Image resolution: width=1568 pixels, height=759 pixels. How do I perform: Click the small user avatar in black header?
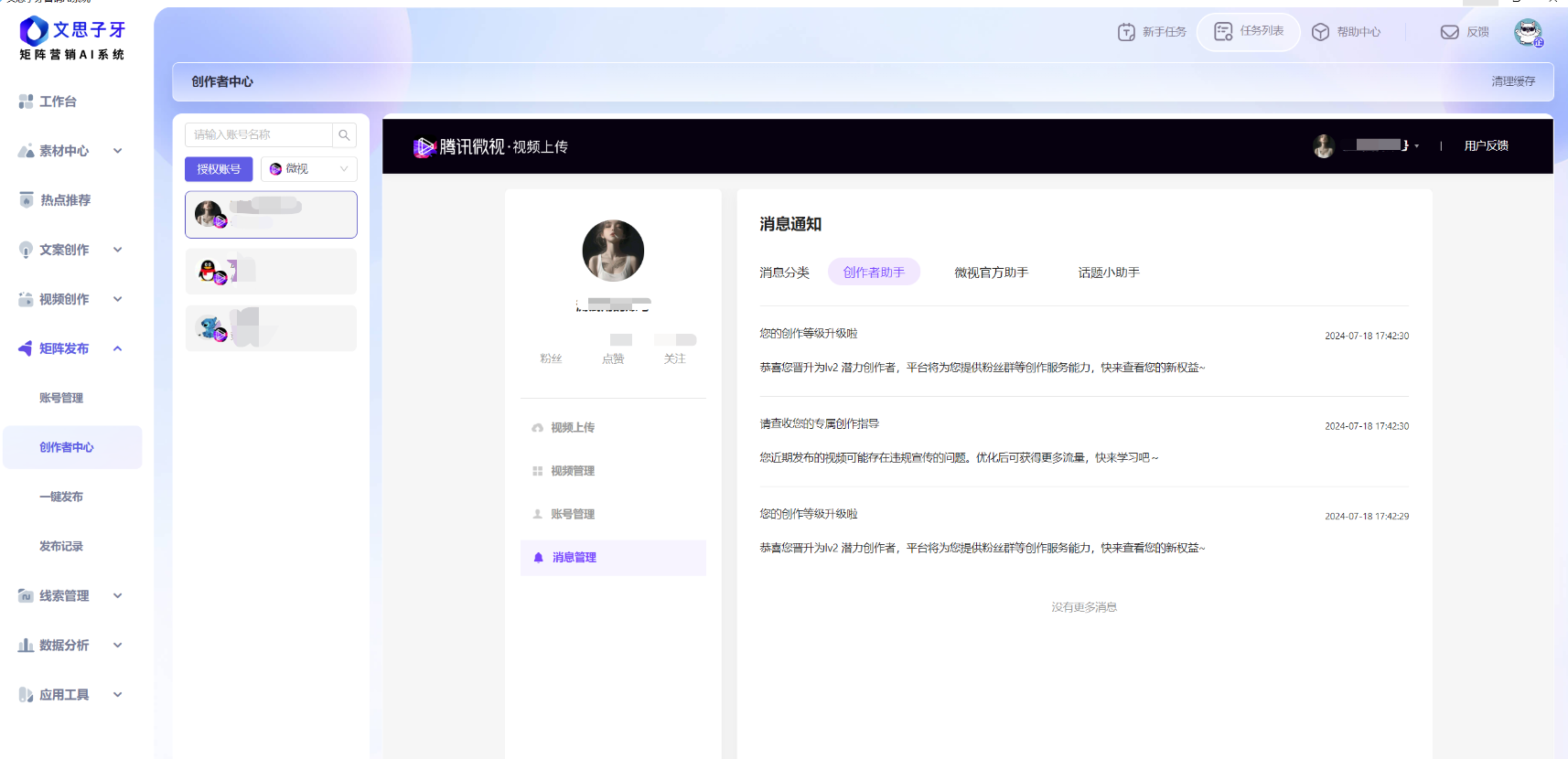coord(1324,145)
